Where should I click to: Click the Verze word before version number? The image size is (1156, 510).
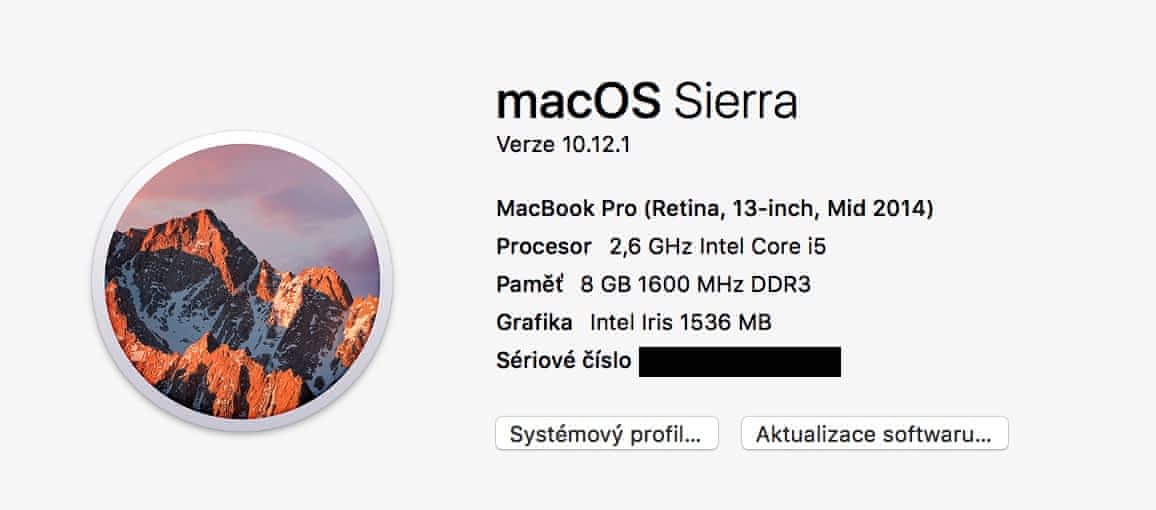(523, 145)
